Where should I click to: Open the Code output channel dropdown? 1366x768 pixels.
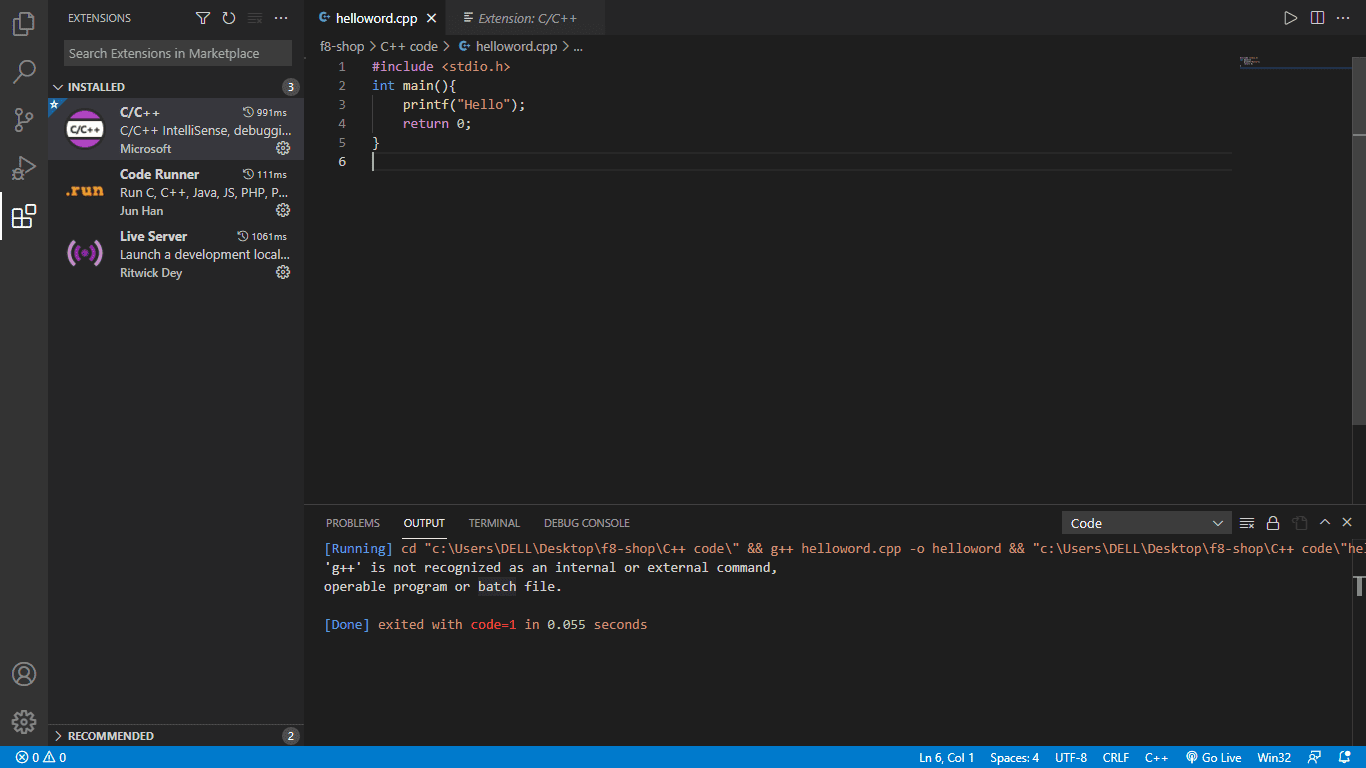1147,523
